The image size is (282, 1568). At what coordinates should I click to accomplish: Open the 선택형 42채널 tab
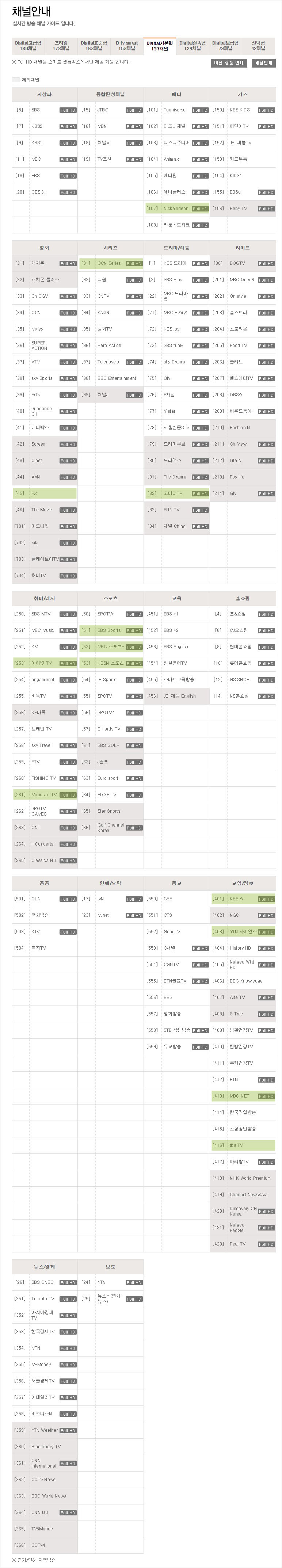pyautogui.click(x=258, y=46)
